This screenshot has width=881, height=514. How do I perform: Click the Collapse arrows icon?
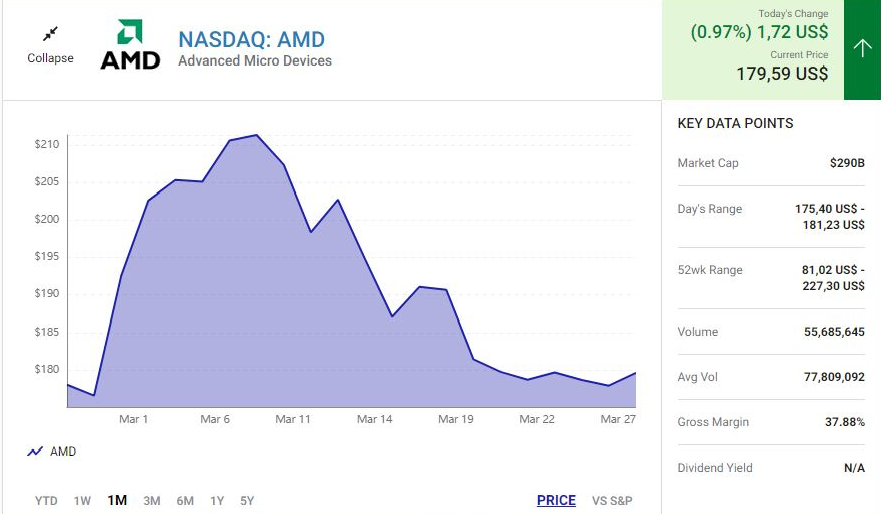pyautogui.click(x=50, y=34)
